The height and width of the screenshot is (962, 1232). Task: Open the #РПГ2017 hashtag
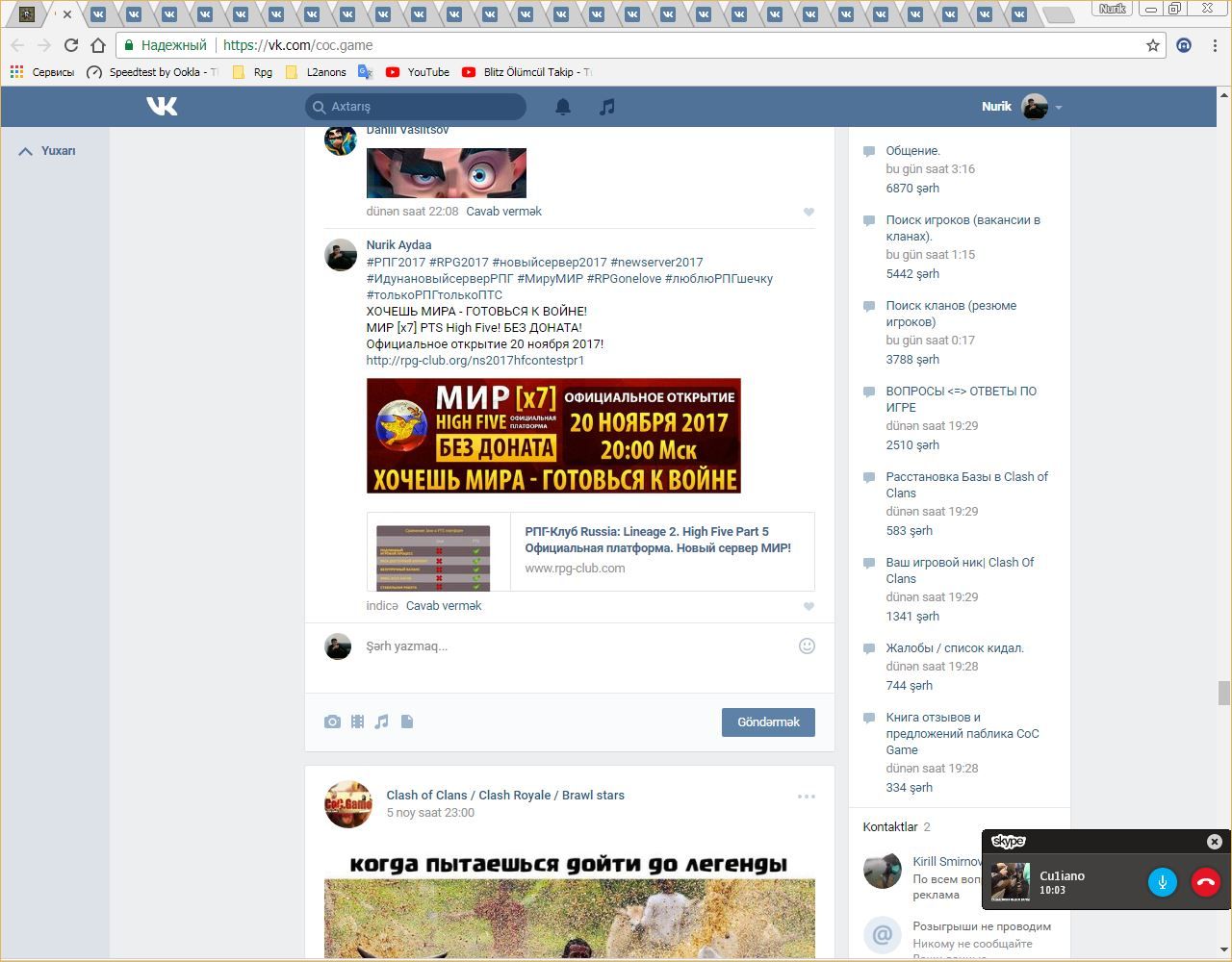396,262
